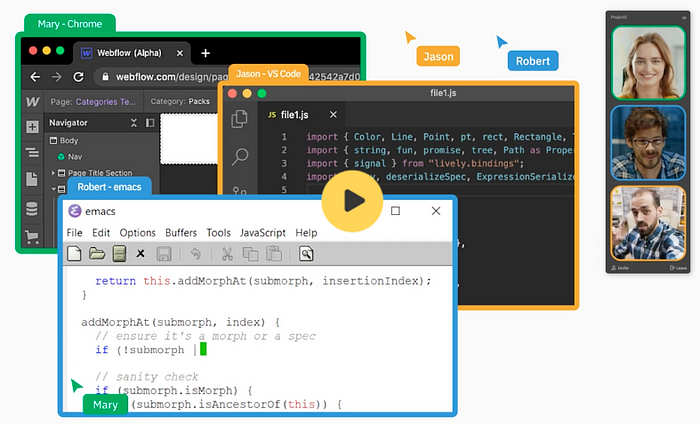The width and height of the screenshot is (700, 424).
Task: Open a new Chrome tab
Action: pyautogui.click(x=205, y=53)
